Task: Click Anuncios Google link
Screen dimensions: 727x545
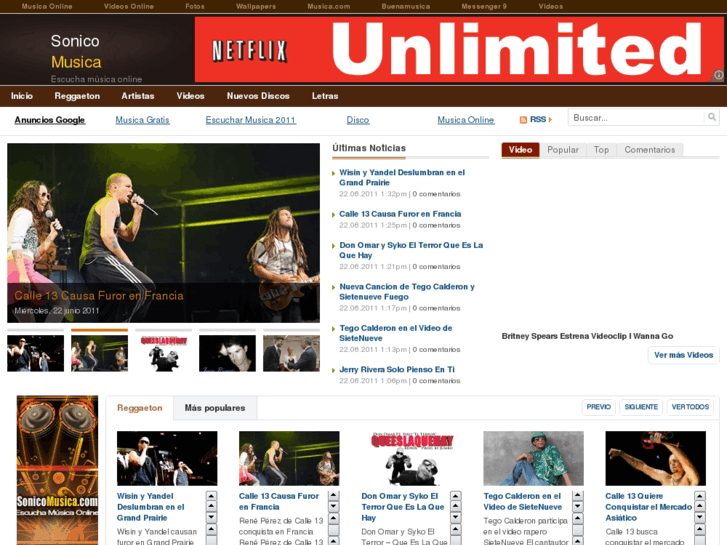Action: (50, 120)
